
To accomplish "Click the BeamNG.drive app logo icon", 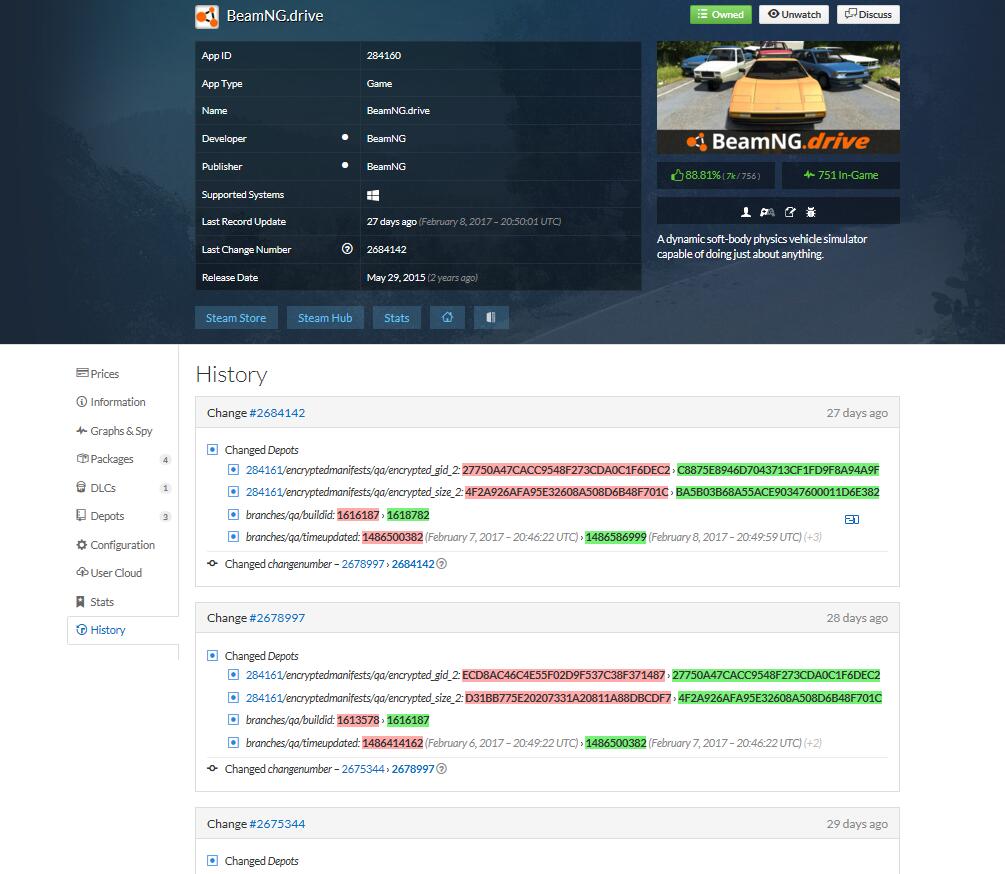I will tap(207, 17).
